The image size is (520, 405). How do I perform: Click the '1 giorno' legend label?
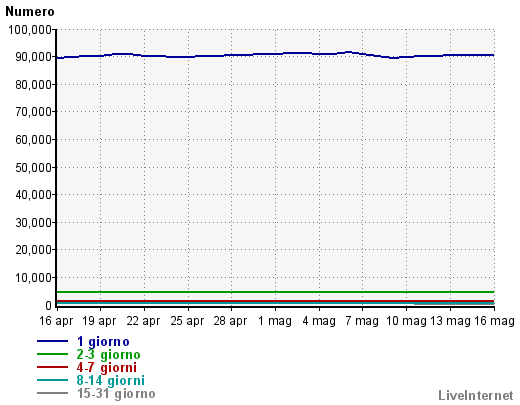click(103, 342)
